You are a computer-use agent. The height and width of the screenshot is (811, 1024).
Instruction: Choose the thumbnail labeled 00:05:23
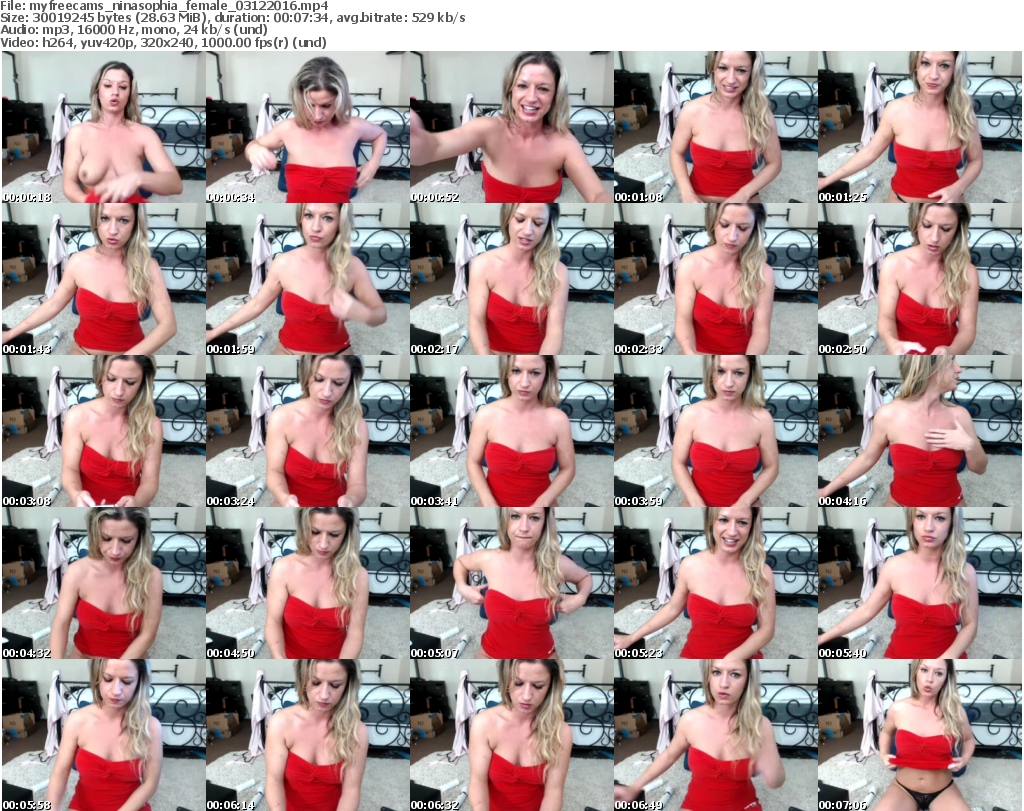[x=715, y=584]
